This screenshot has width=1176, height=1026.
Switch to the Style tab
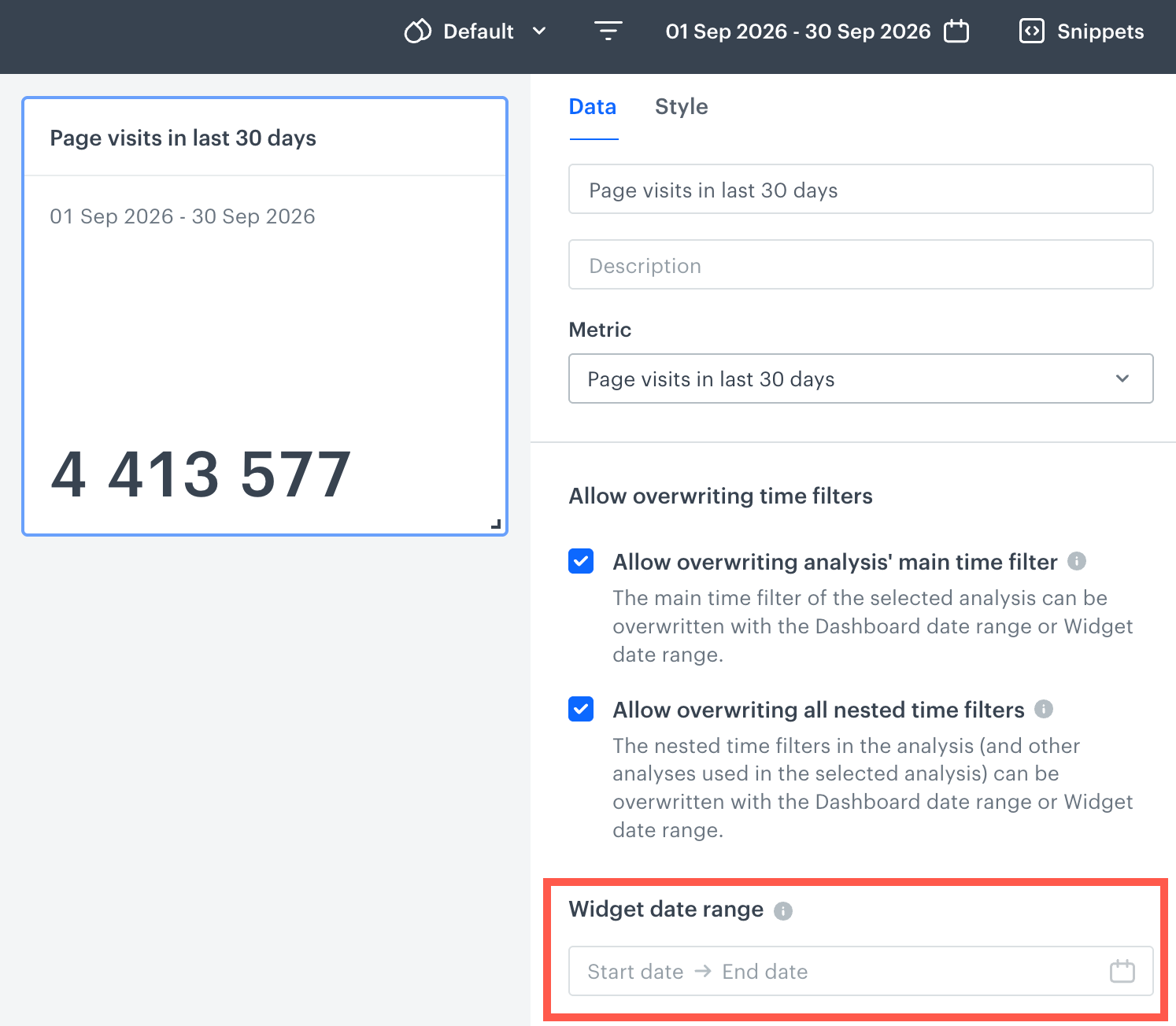click(x=682, y=107)
